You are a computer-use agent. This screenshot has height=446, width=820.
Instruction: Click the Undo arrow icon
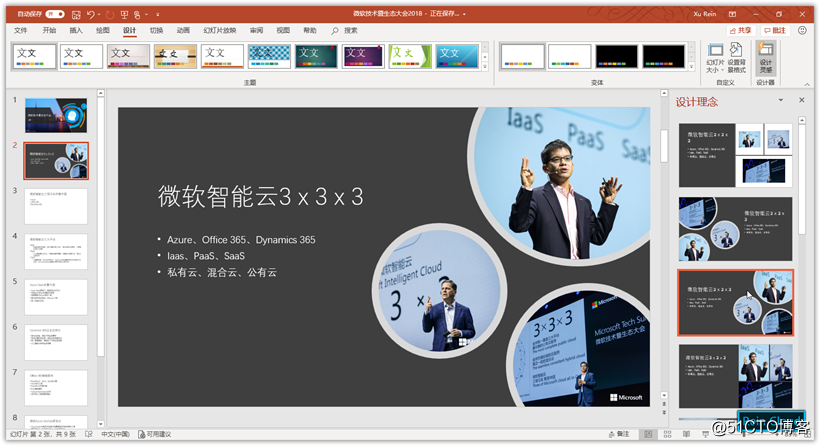[91, 15]
